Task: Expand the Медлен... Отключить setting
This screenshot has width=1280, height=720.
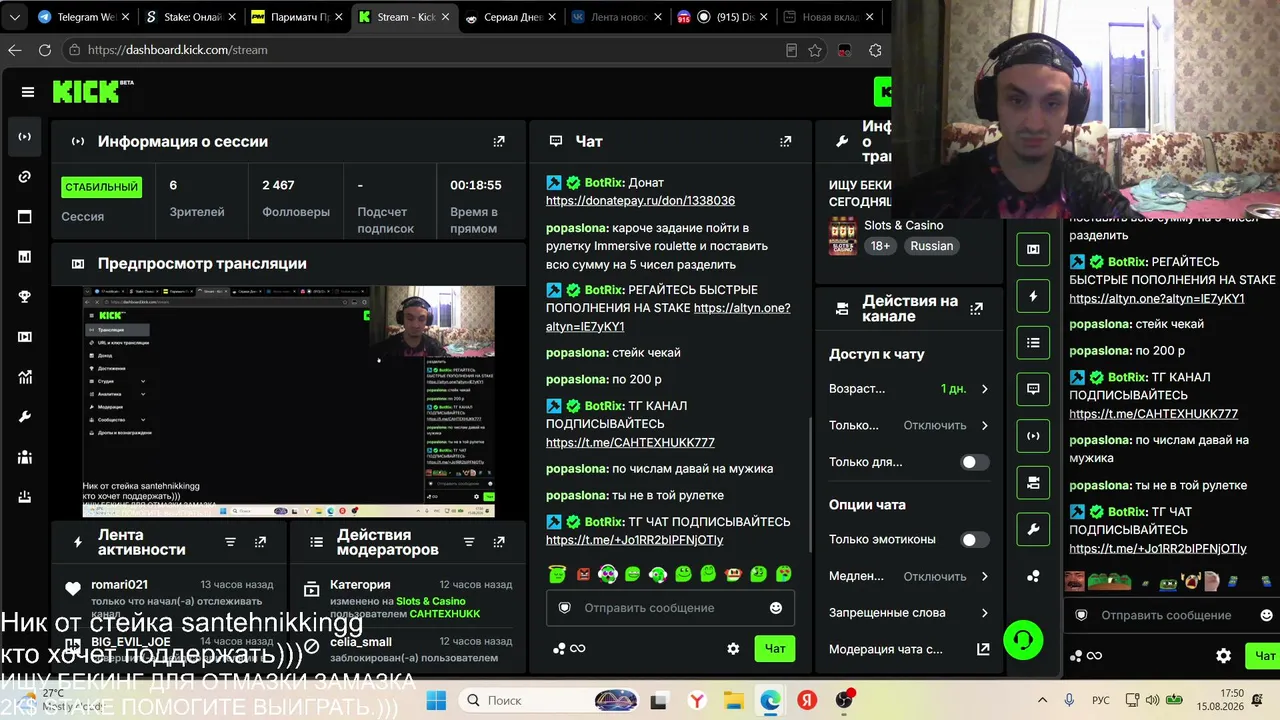Action: point(909,576)
